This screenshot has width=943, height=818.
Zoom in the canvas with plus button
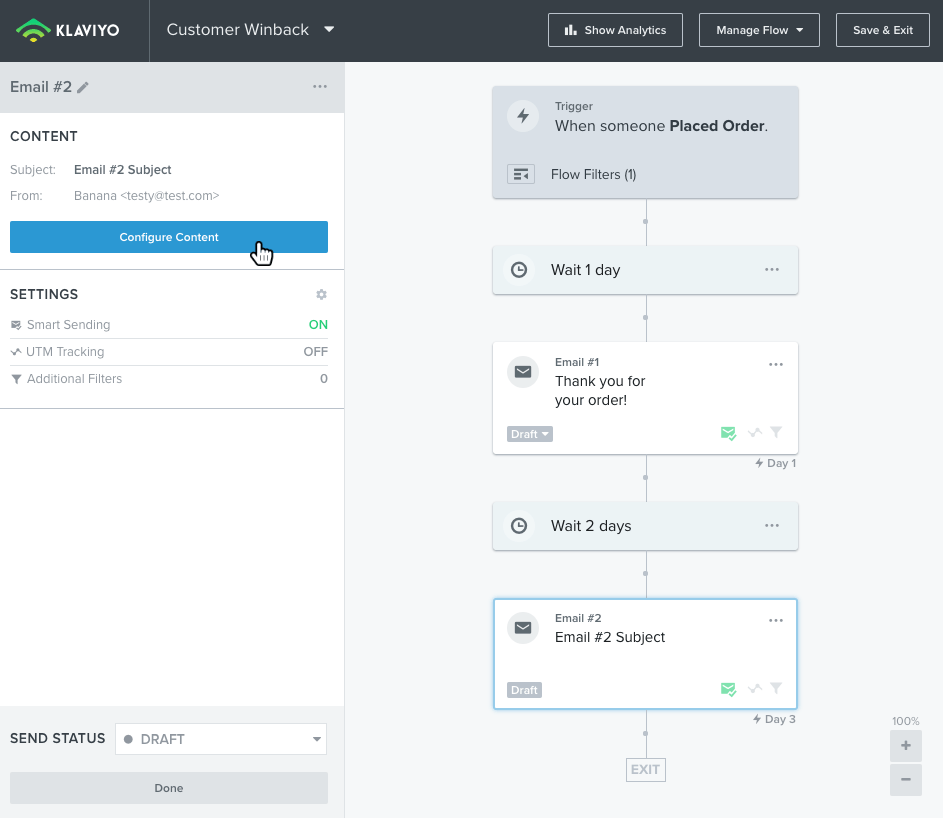point(906,746)
